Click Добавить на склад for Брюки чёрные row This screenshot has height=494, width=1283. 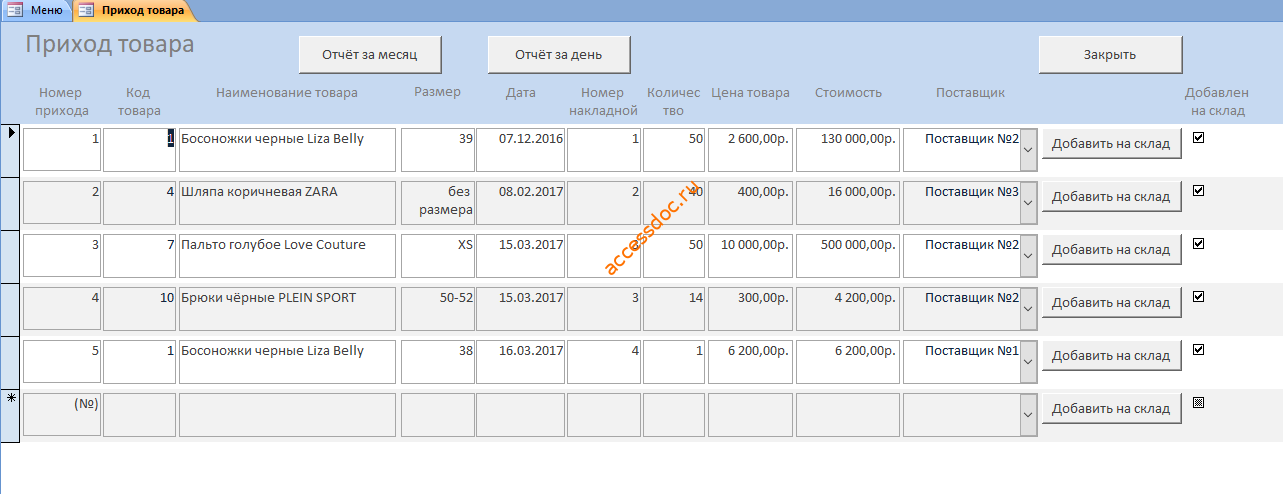click(x=1111, y=302)
